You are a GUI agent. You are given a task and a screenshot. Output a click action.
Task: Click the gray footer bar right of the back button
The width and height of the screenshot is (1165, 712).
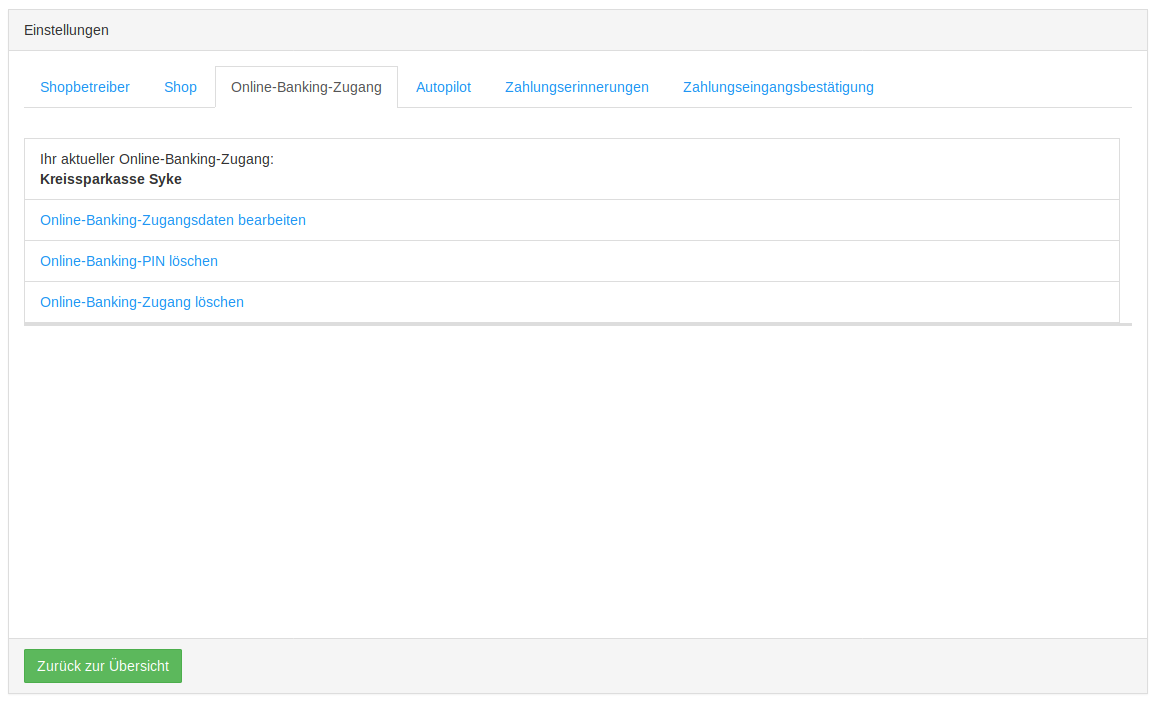coord(660,666)
